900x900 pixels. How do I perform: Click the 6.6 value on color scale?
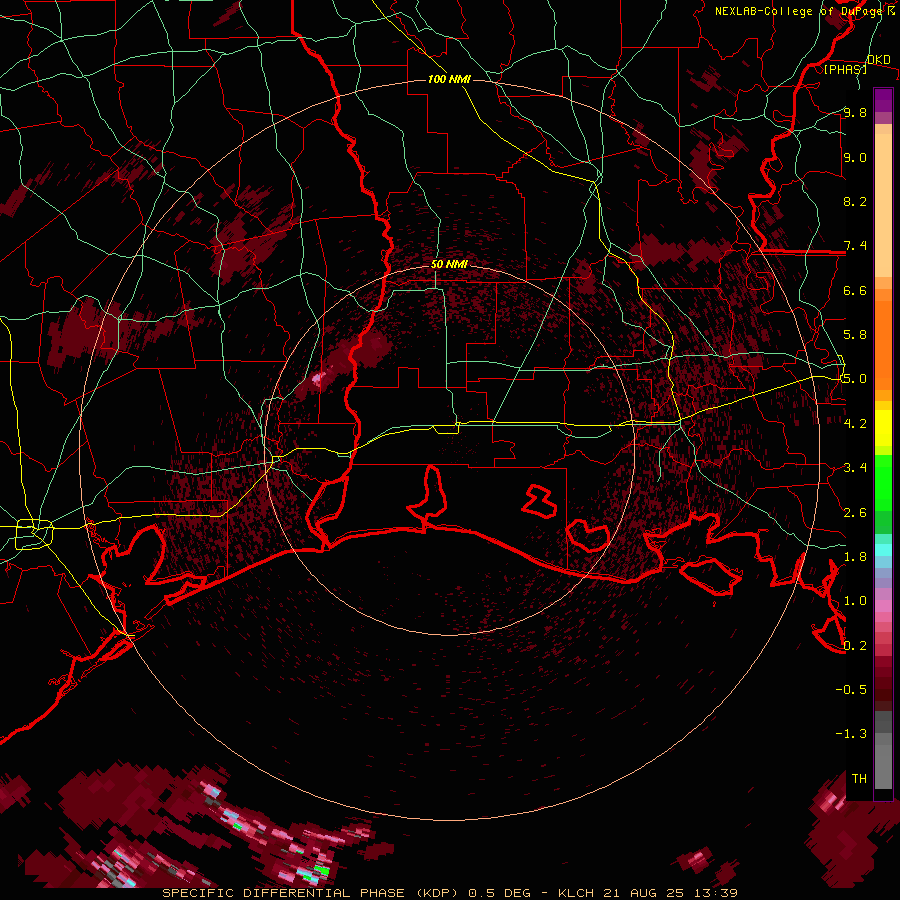tap(855, 290)
